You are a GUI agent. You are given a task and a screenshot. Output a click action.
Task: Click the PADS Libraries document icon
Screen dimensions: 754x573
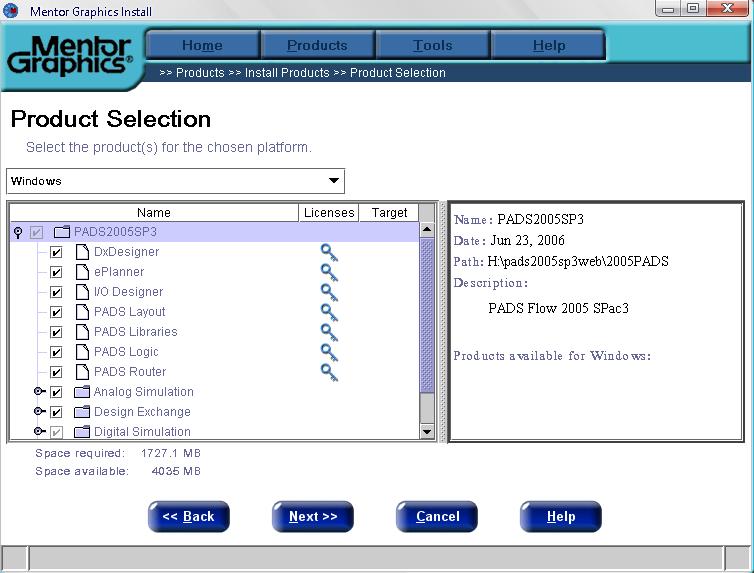pyautogui.click(x=83, y=332)
